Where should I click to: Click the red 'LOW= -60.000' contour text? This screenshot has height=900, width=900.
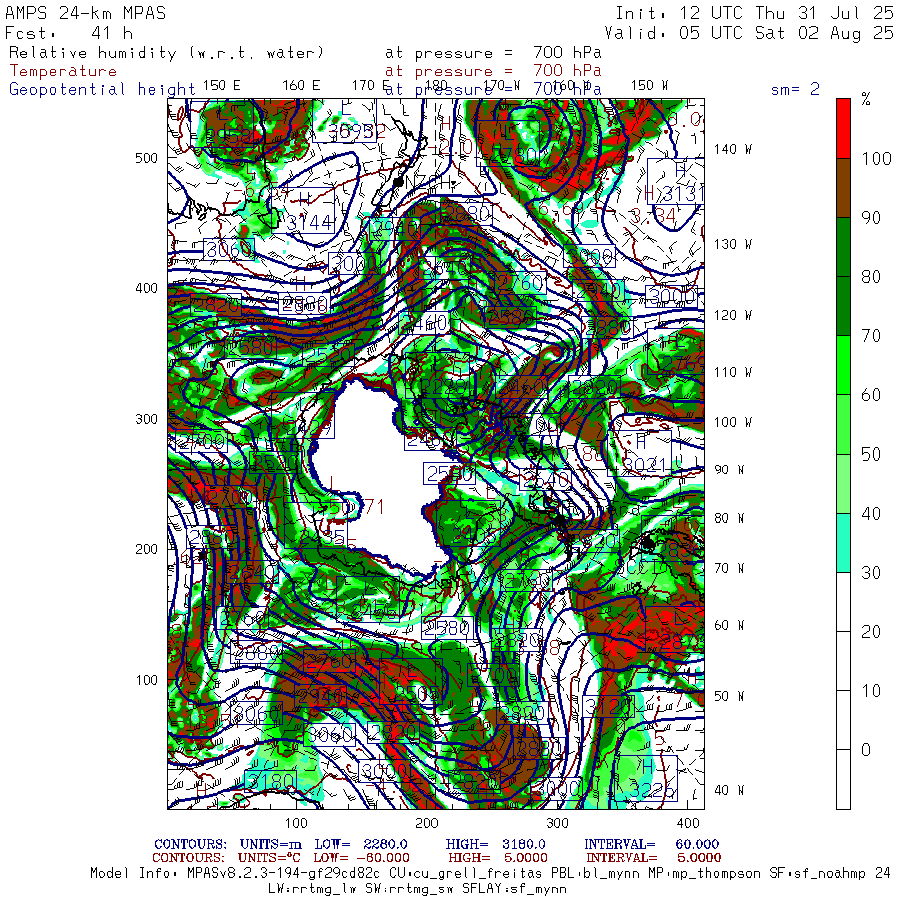(x=361, y=858)
